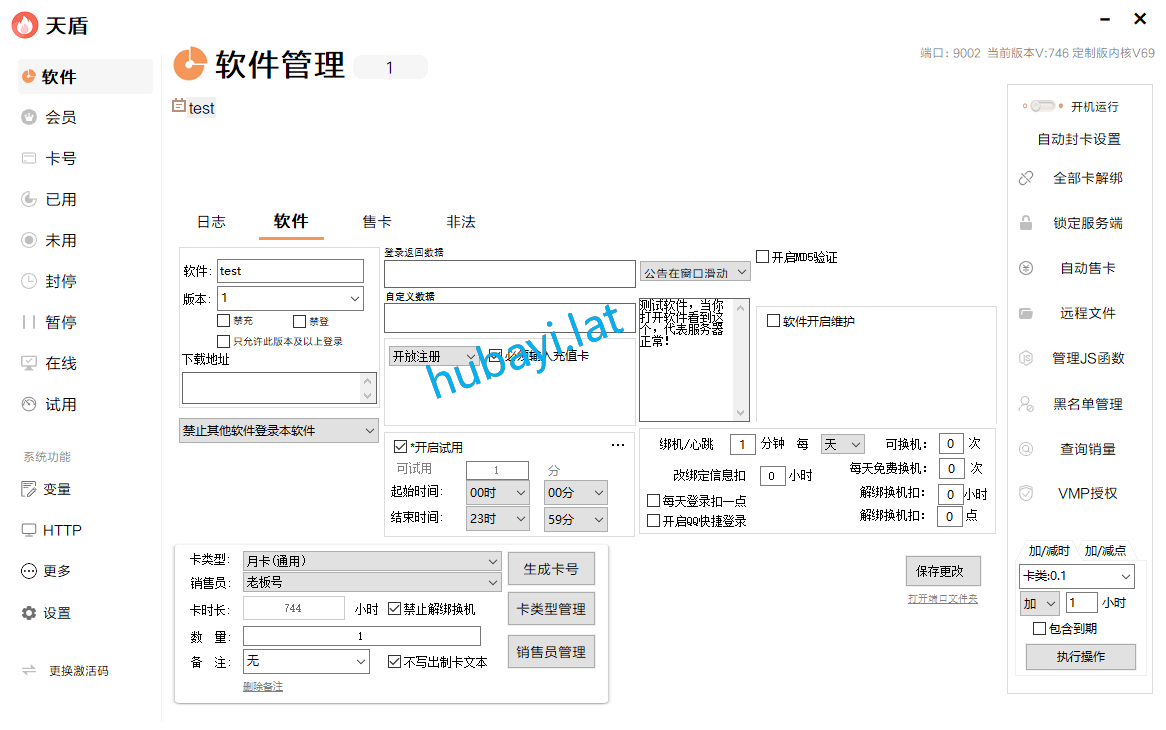Enable the 软件开启维护 checkbox
The width and height of the screenshot is (1166, 730).
773,321
